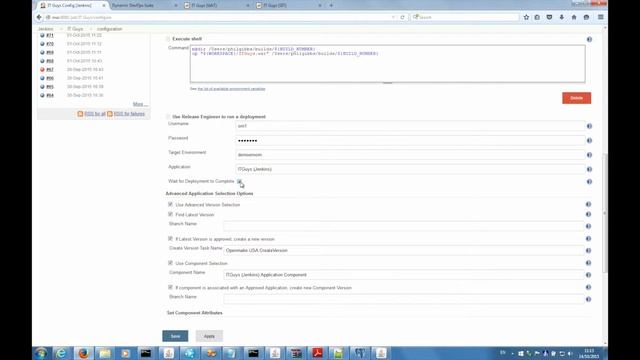The height and width of the screenshot is (360, 640).
Task: Bookmark this page with the star icon
Action: pos(526,17)
